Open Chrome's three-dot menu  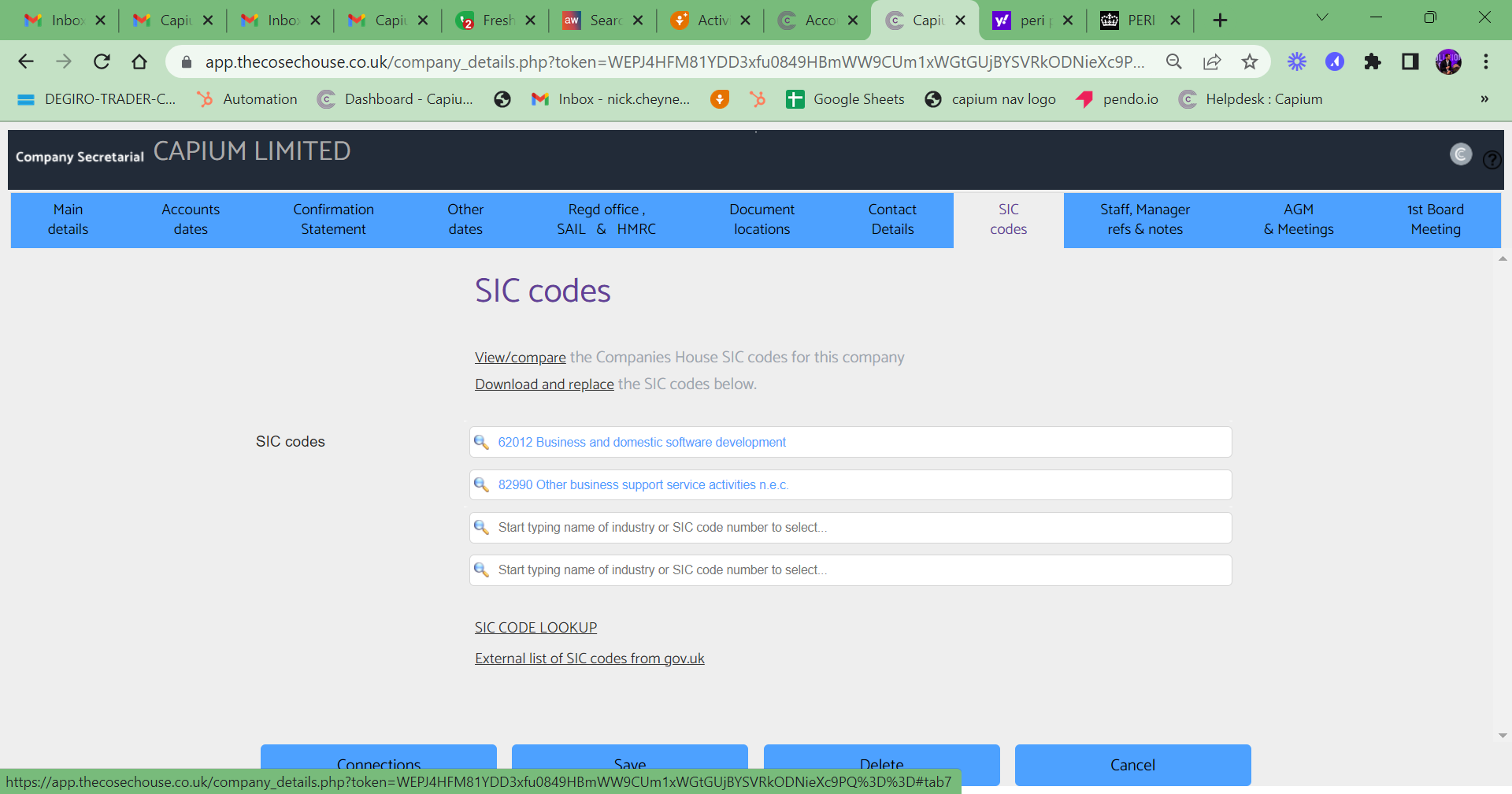1486,61
